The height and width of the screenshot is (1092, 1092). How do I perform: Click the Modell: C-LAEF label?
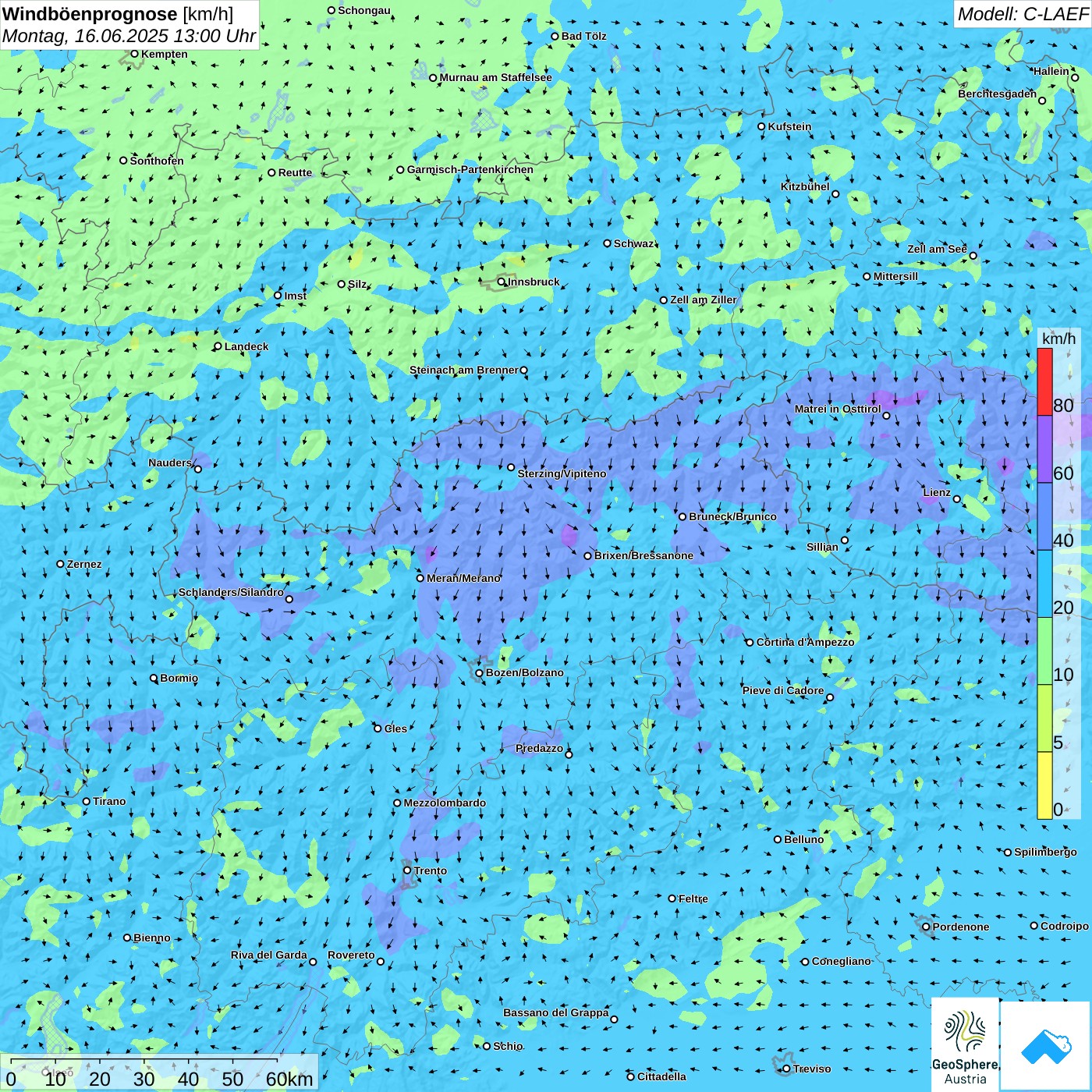1023,14
